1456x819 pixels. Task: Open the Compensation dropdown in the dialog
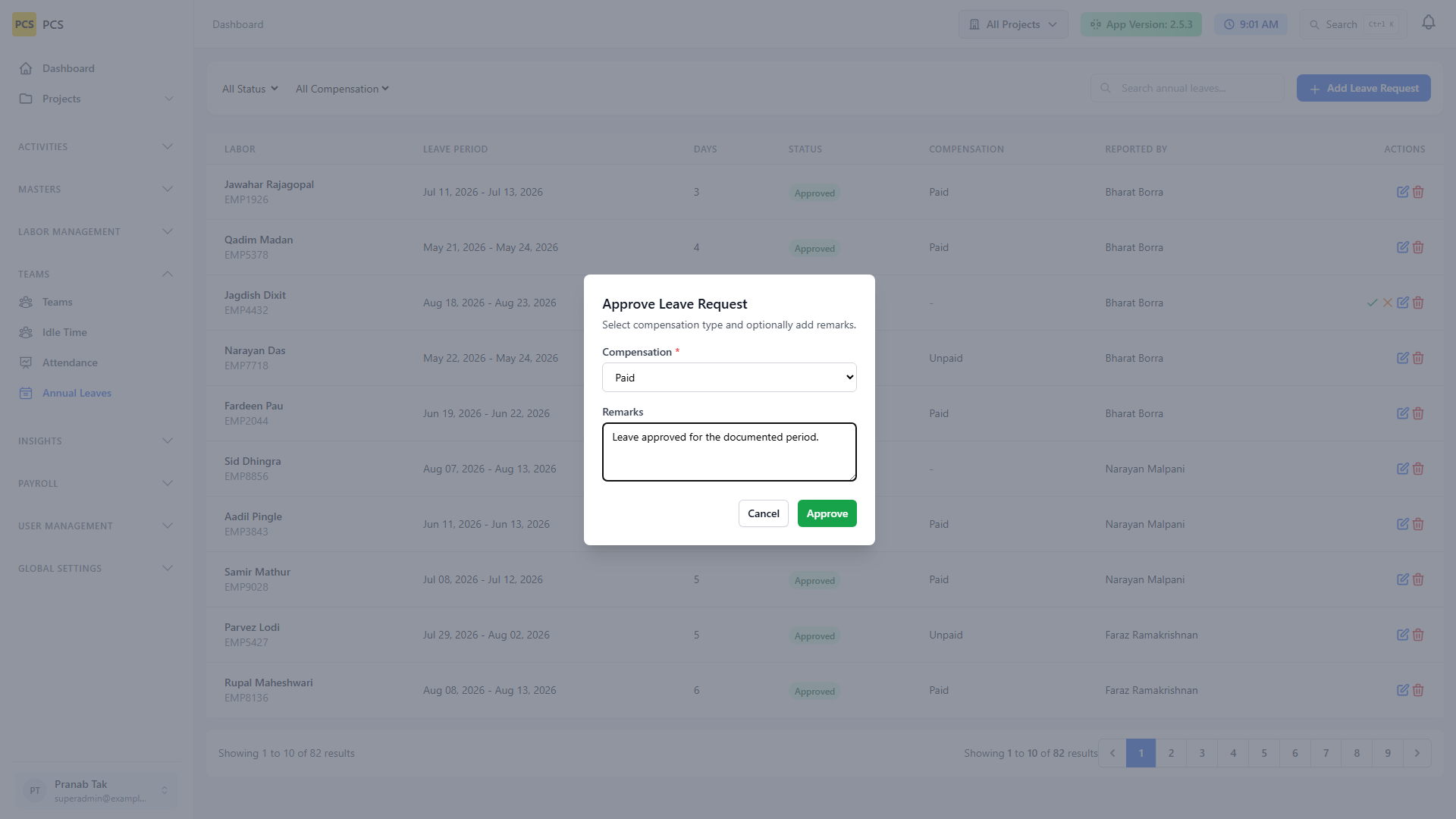(x=729, y=378)
